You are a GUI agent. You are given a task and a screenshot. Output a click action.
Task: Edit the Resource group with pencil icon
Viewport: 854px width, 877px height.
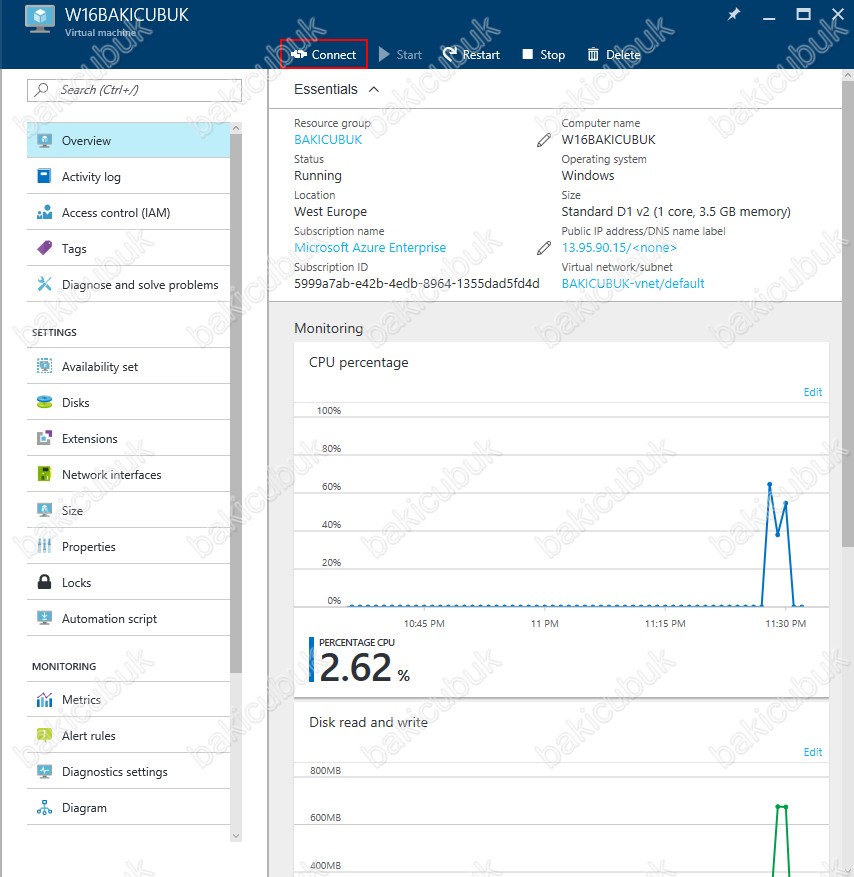click(x=544, y=140)
